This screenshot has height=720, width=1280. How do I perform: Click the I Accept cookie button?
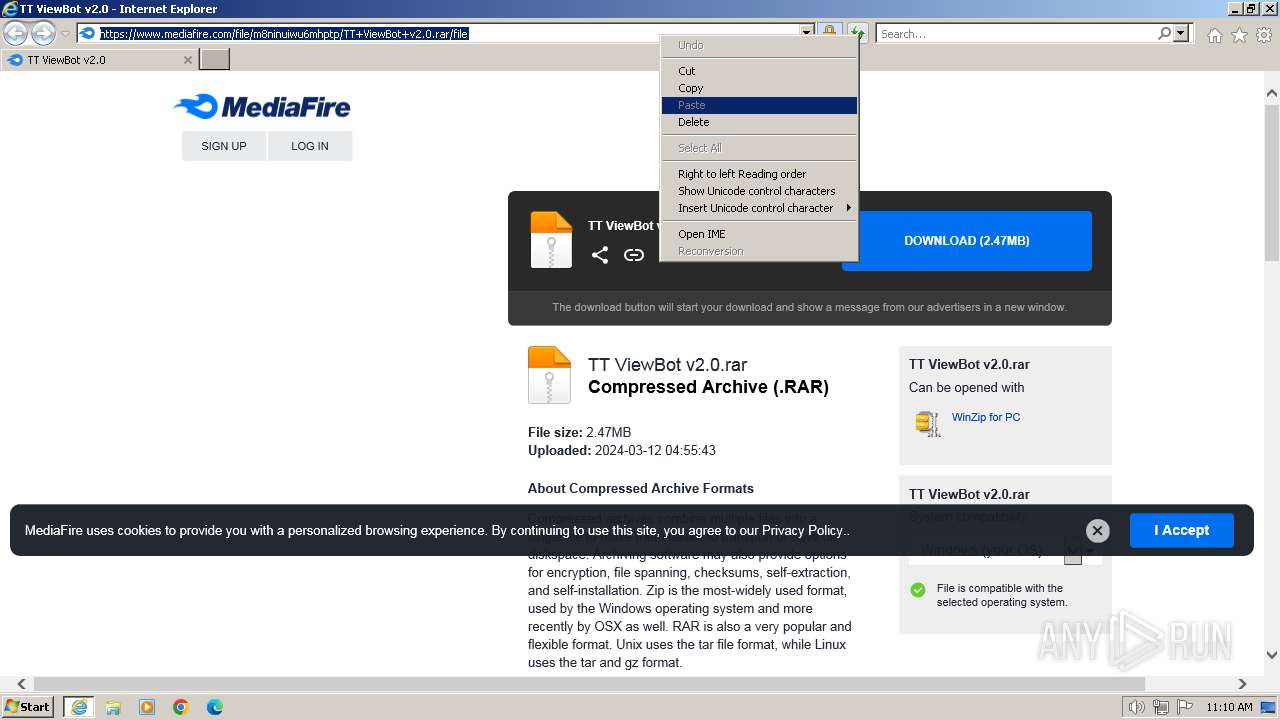pos(1182,530)
